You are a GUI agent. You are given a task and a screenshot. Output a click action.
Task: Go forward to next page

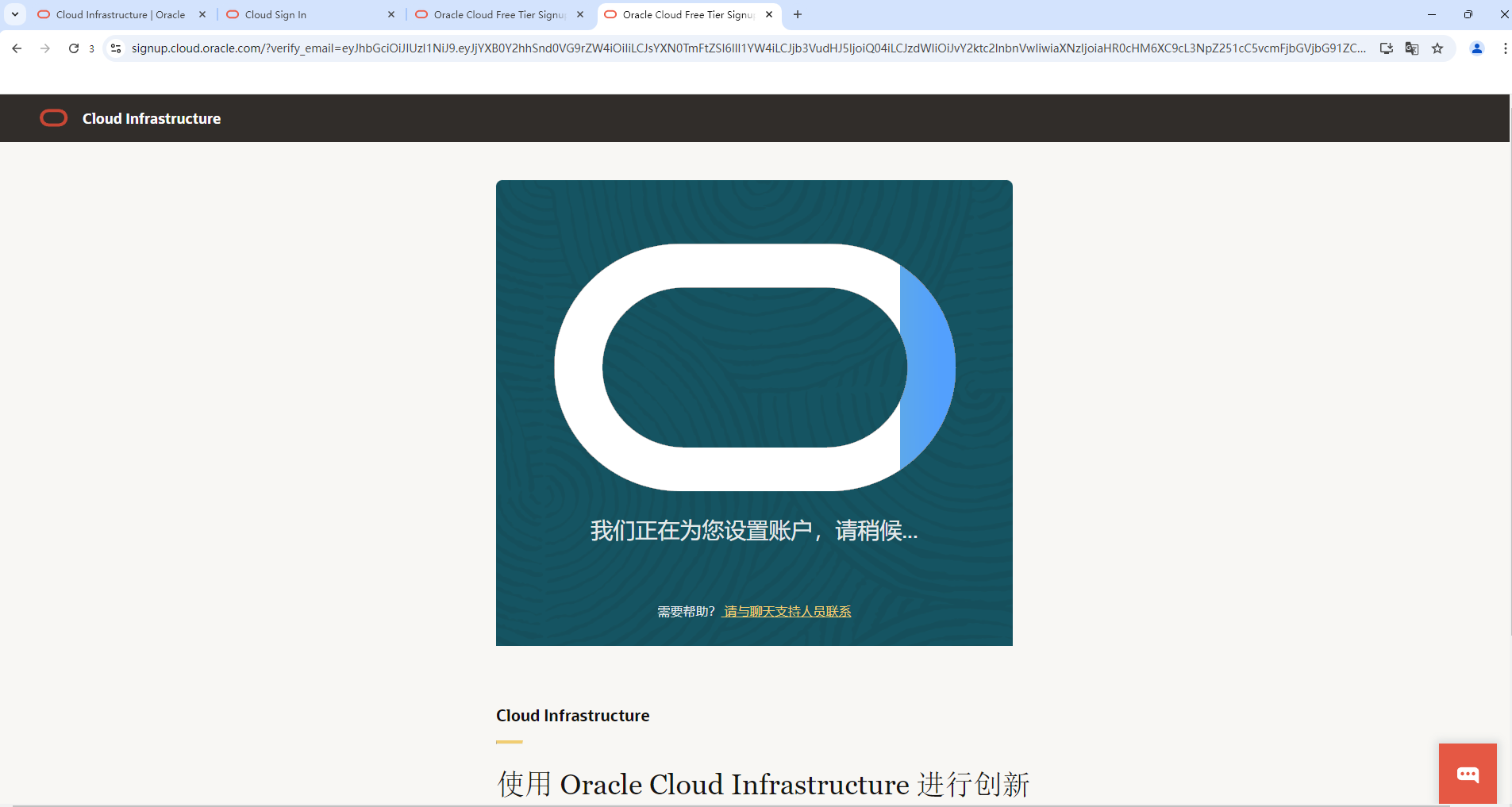(x=45, y=48)
